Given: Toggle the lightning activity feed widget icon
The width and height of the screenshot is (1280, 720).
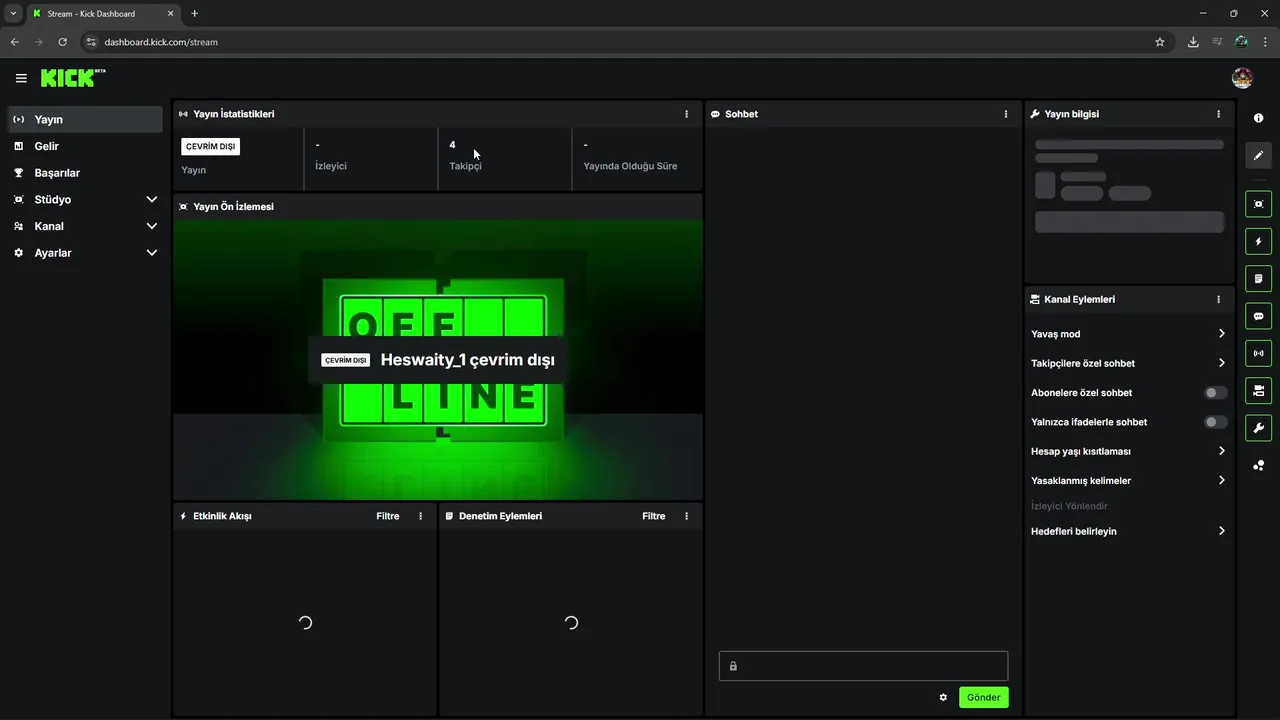Looking at the screenshot, I should click(1258, 242).
